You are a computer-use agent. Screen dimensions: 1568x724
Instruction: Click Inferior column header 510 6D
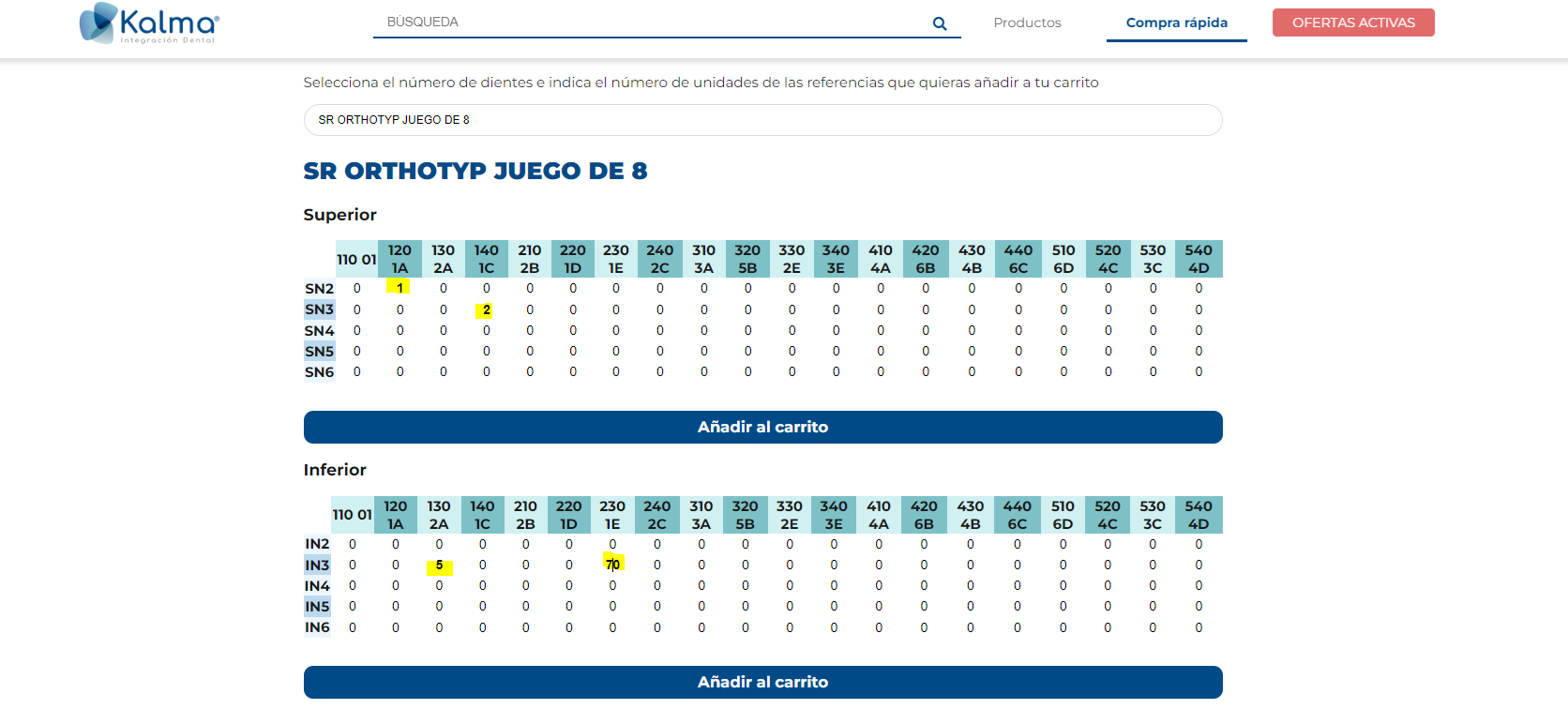tap(1063, 515)
